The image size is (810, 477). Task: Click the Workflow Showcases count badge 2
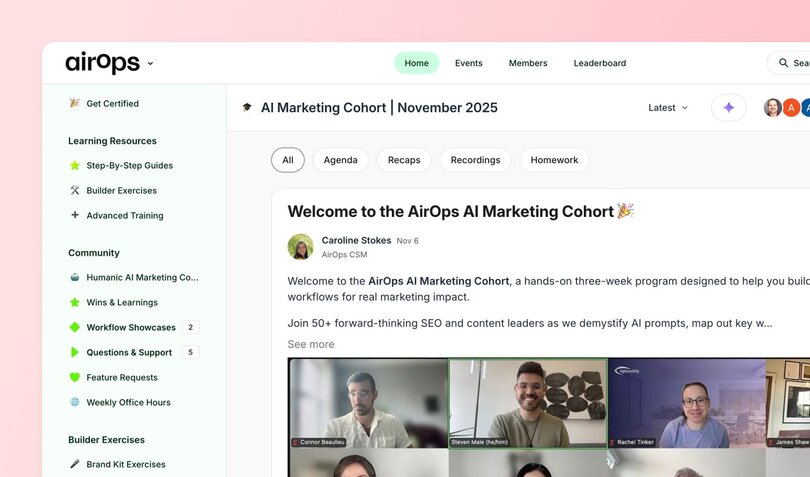191,327
